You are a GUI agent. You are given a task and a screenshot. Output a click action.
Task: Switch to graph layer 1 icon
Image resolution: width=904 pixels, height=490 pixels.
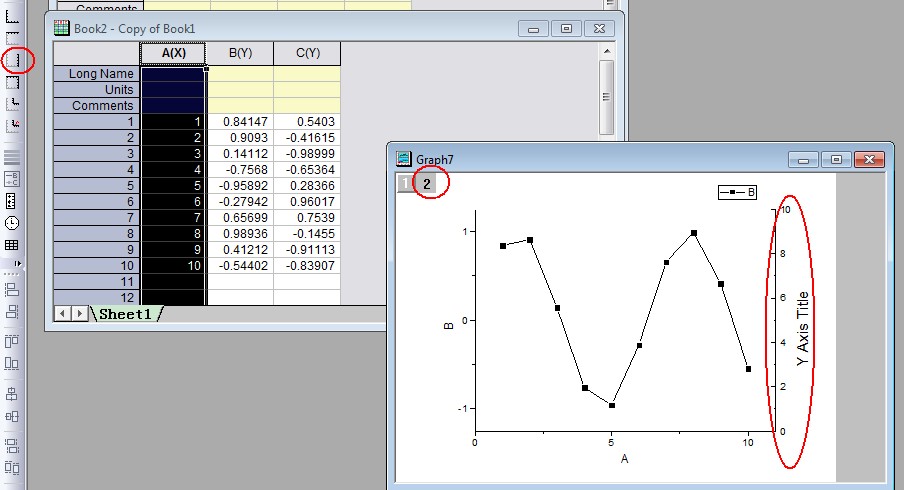[405, 184]
